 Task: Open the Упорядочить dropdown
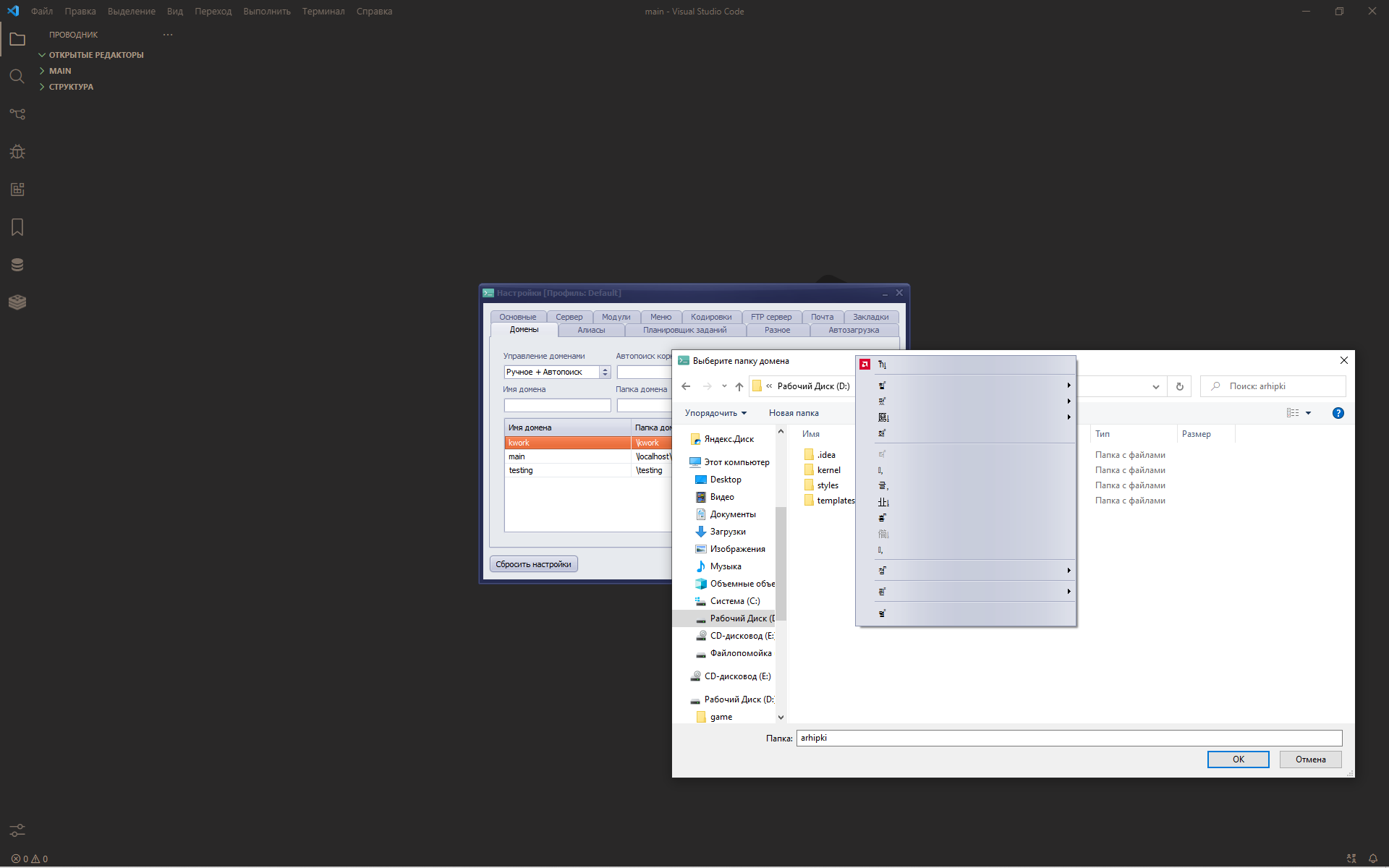715,413
